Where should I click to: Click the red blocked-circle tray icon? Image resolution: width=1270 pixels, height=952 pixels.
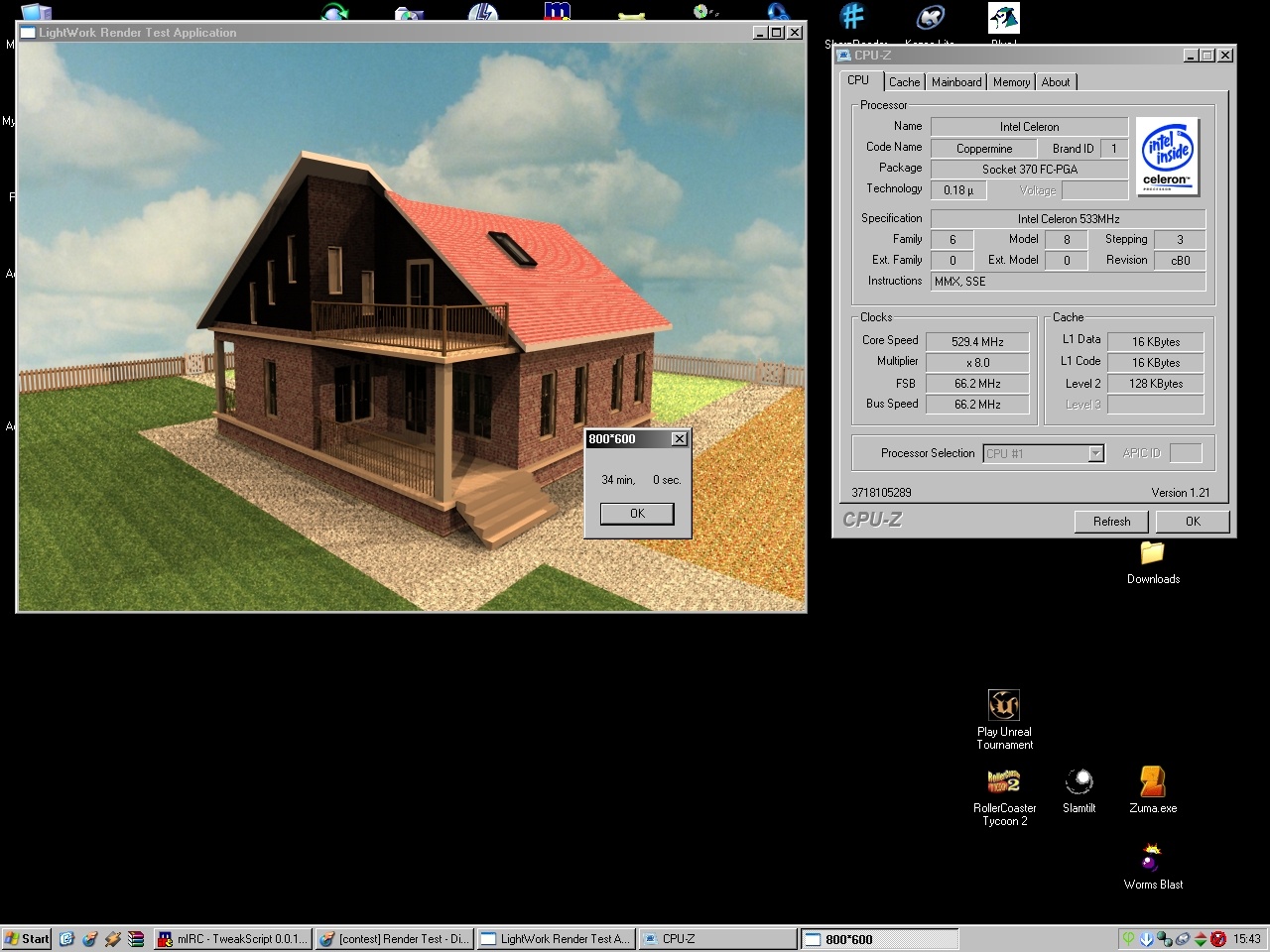pyautogui.click(x=1217, y=939)
